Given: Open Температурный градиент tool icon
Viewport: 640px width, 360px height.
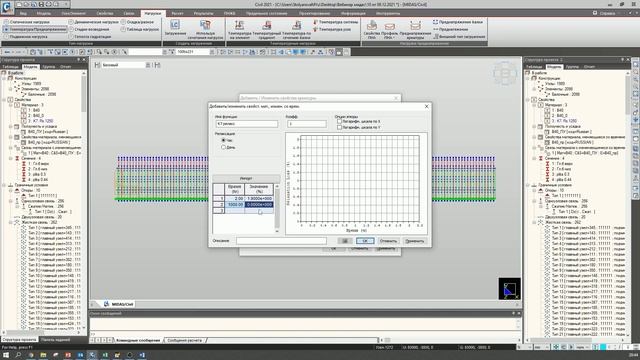Looking at the screenshot, I should coord(267,29).
